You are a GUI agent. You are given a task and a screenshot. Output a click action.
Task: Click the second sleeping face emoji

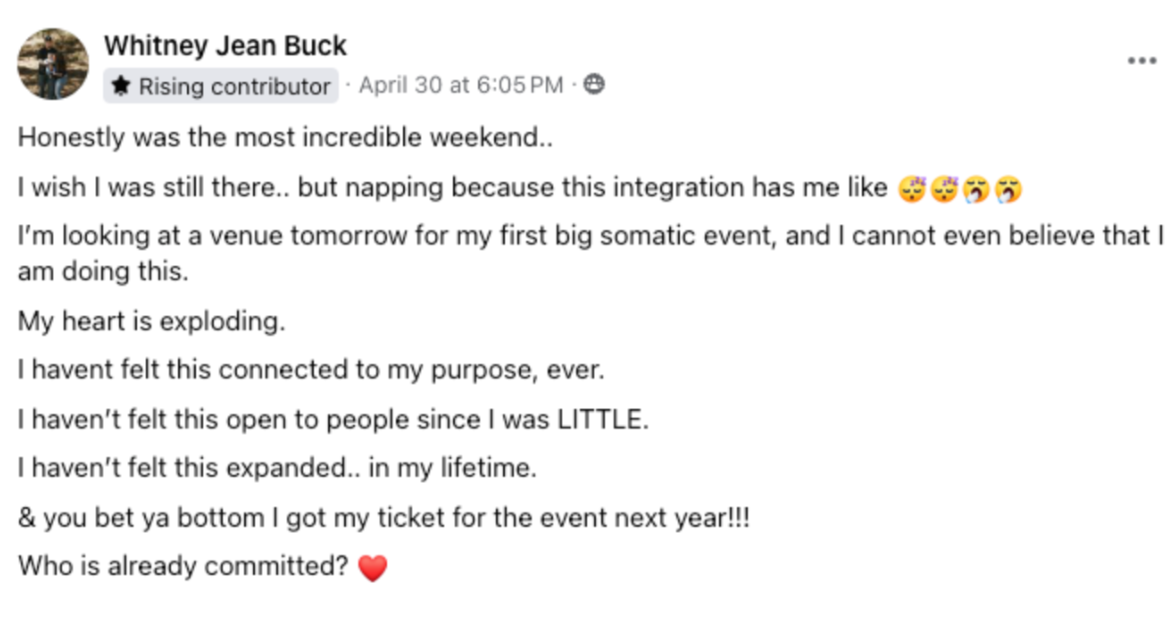click(x=943, y=188)
